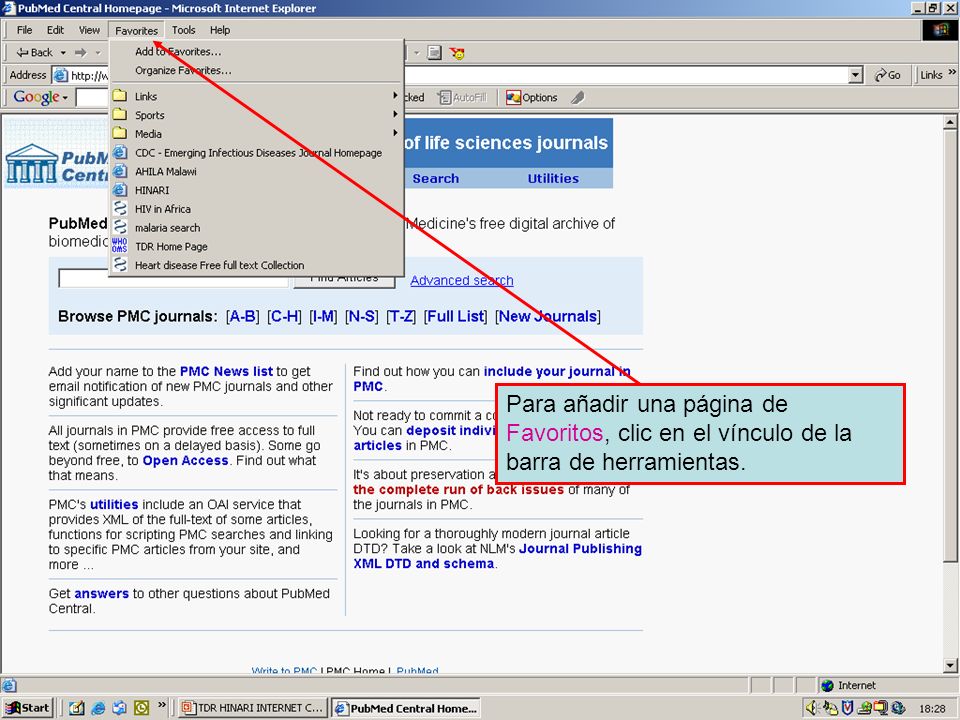Open the Address bar URL dropdown
Screen dimensions: 960x720
856,75
